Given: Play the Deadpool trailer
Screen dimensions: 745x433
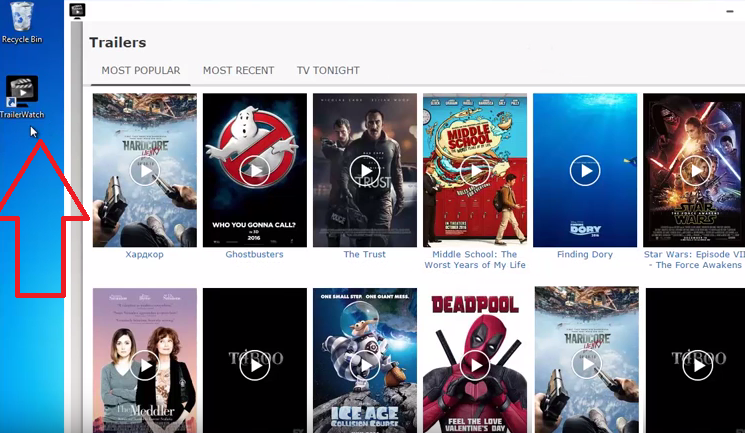Looking at the screenshot, I should [475, 365].
